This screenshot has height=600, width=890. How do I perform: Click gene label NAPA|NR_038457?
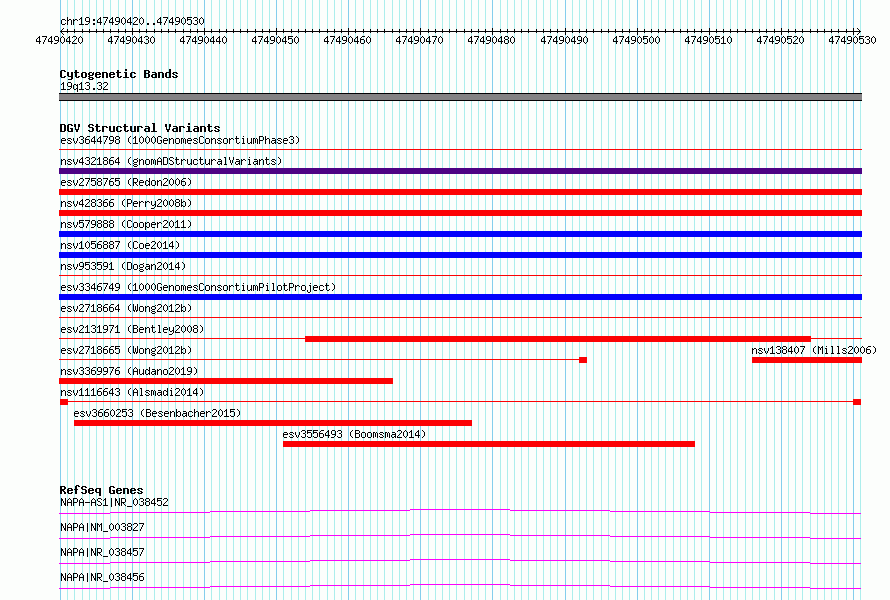pyautogui.click(x=102, y=552)
